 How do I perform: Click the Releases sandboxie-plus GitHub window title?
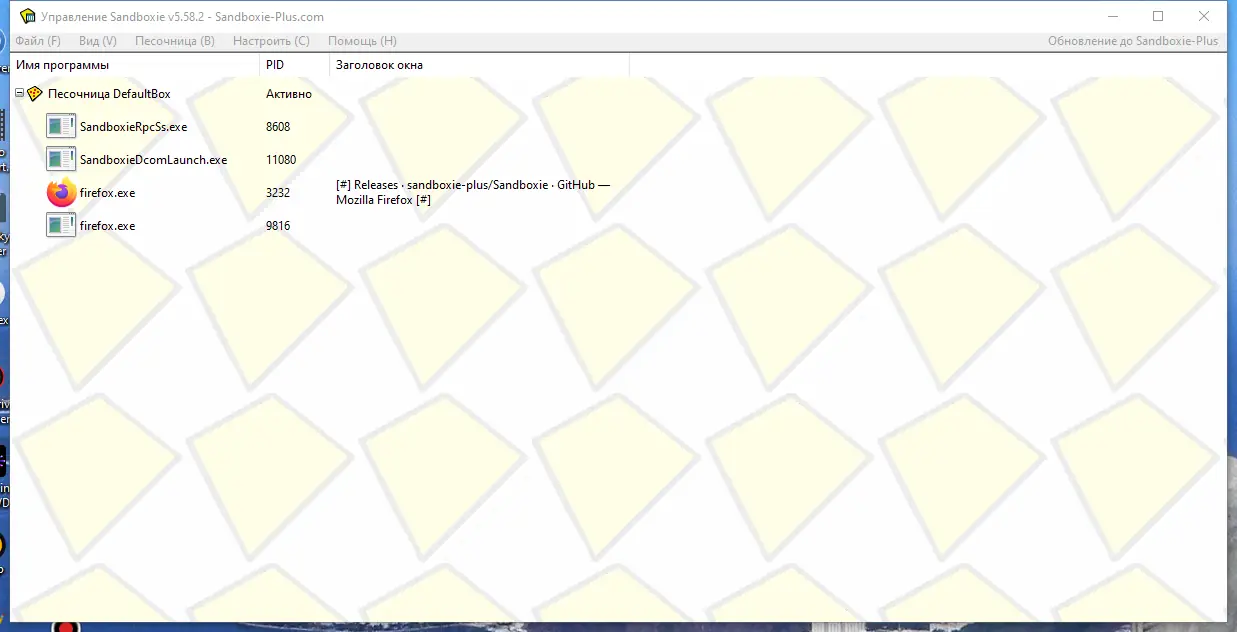[x=473, y=193]
